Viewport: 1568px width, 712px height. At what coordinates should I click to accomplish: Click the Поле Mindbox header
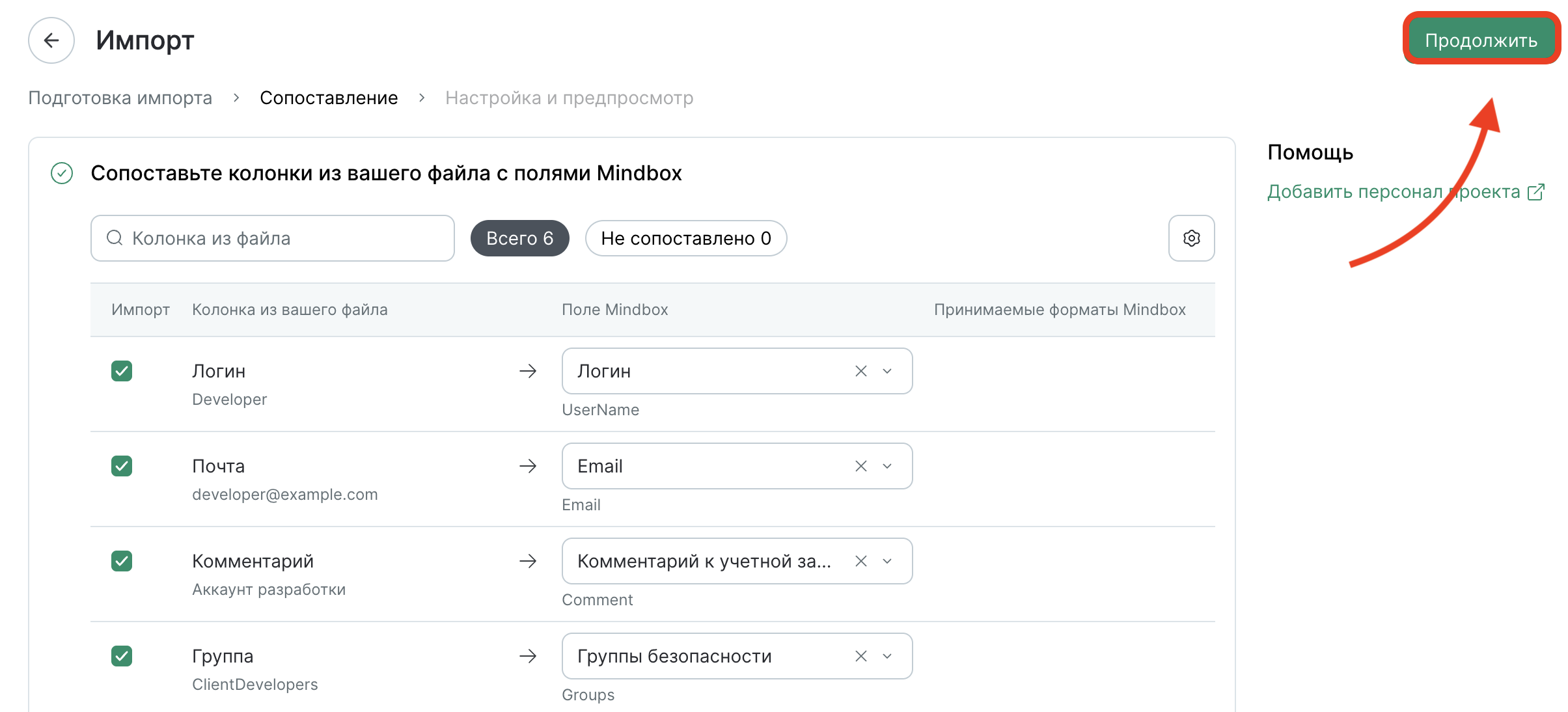[615, 310]
